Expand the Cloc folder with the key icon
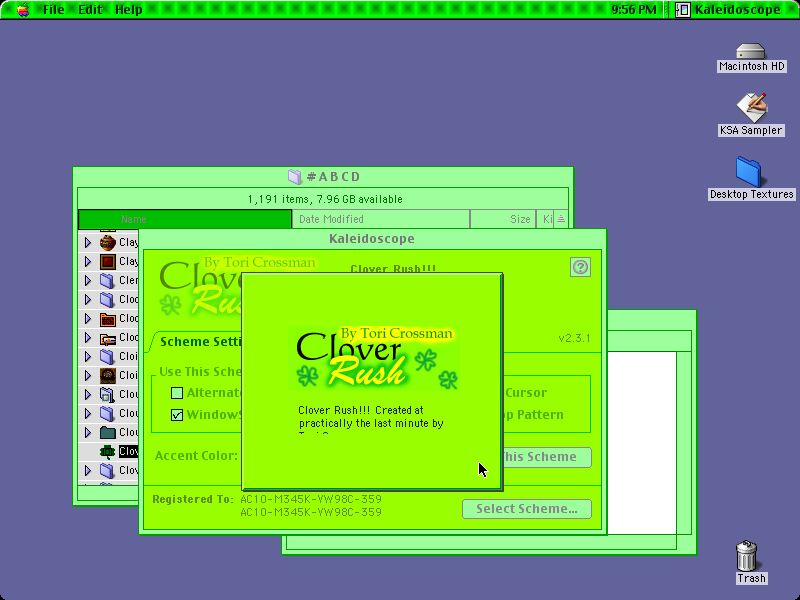 tap(88, 338)
